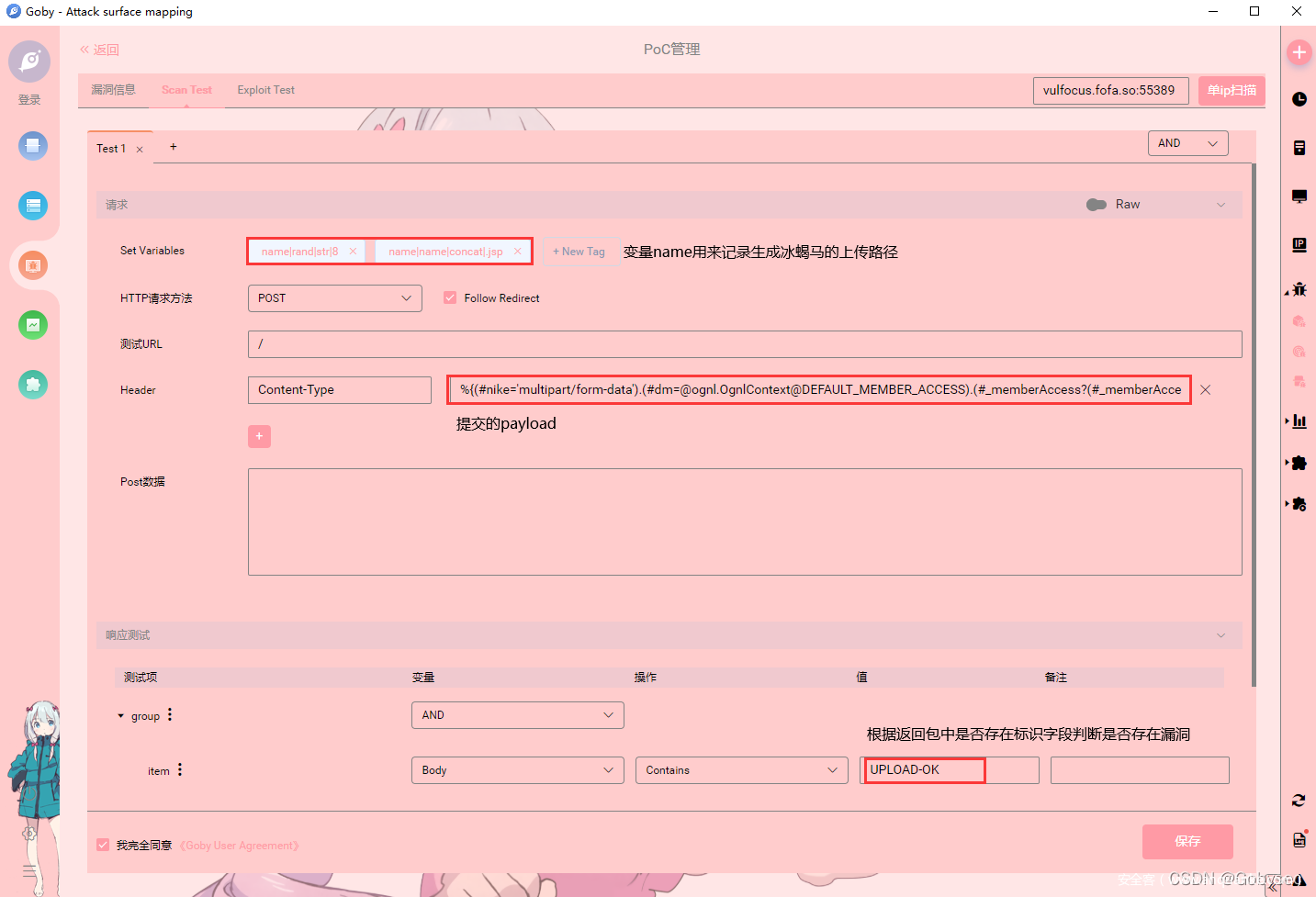
Task: Click the Goby login avatar icon
Action: coord(29,62)
